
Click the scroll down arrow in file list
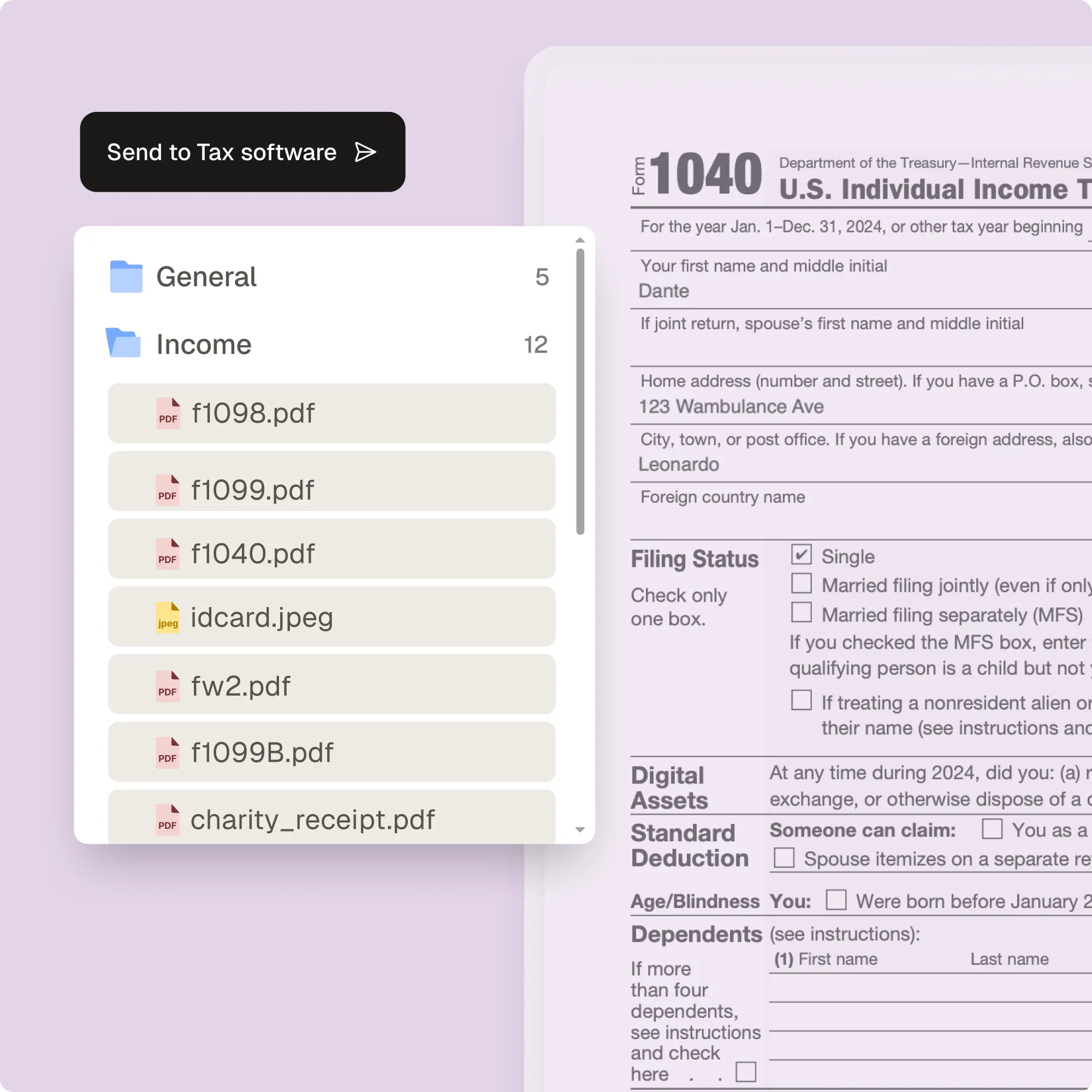point(580,830)
